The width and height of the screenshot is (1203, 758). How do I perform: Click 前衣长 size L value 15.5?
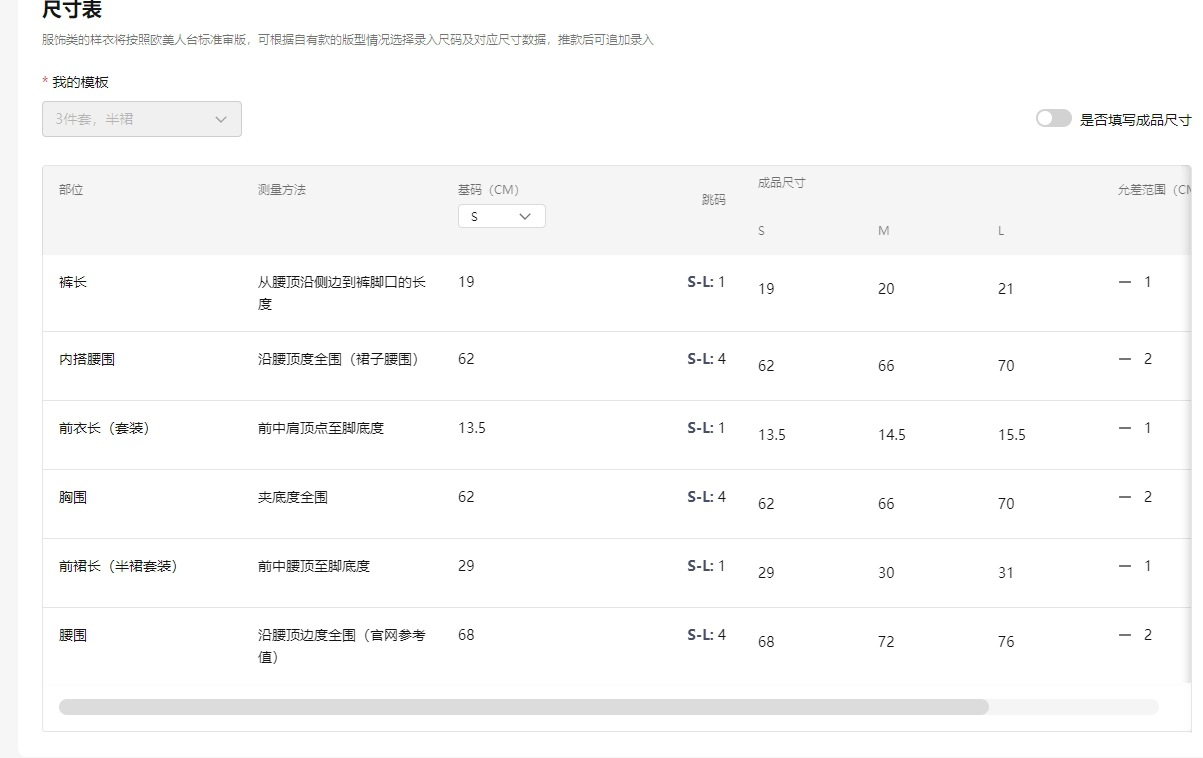pos(1011,435)
